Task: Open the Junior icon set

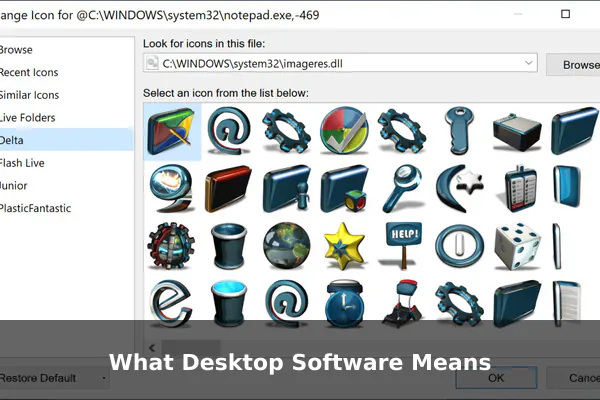Action: point(14,186)
